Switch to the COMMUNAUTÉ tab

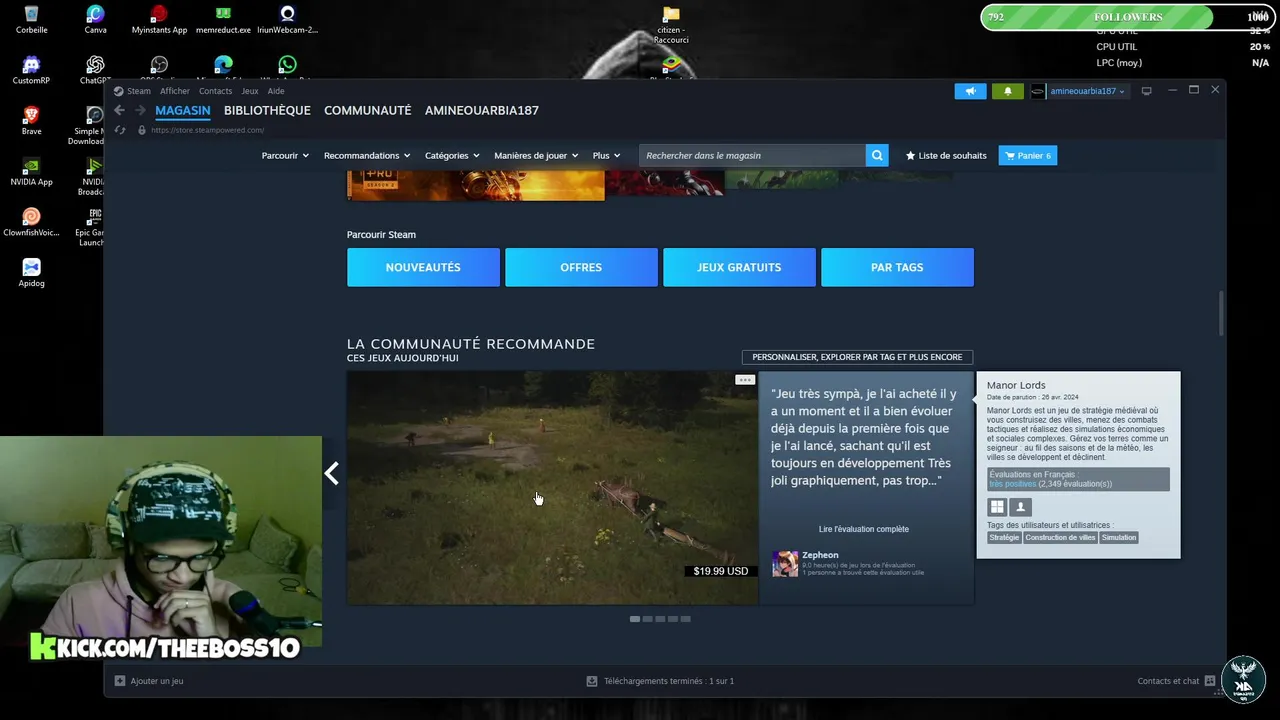(x=367, y=110)
